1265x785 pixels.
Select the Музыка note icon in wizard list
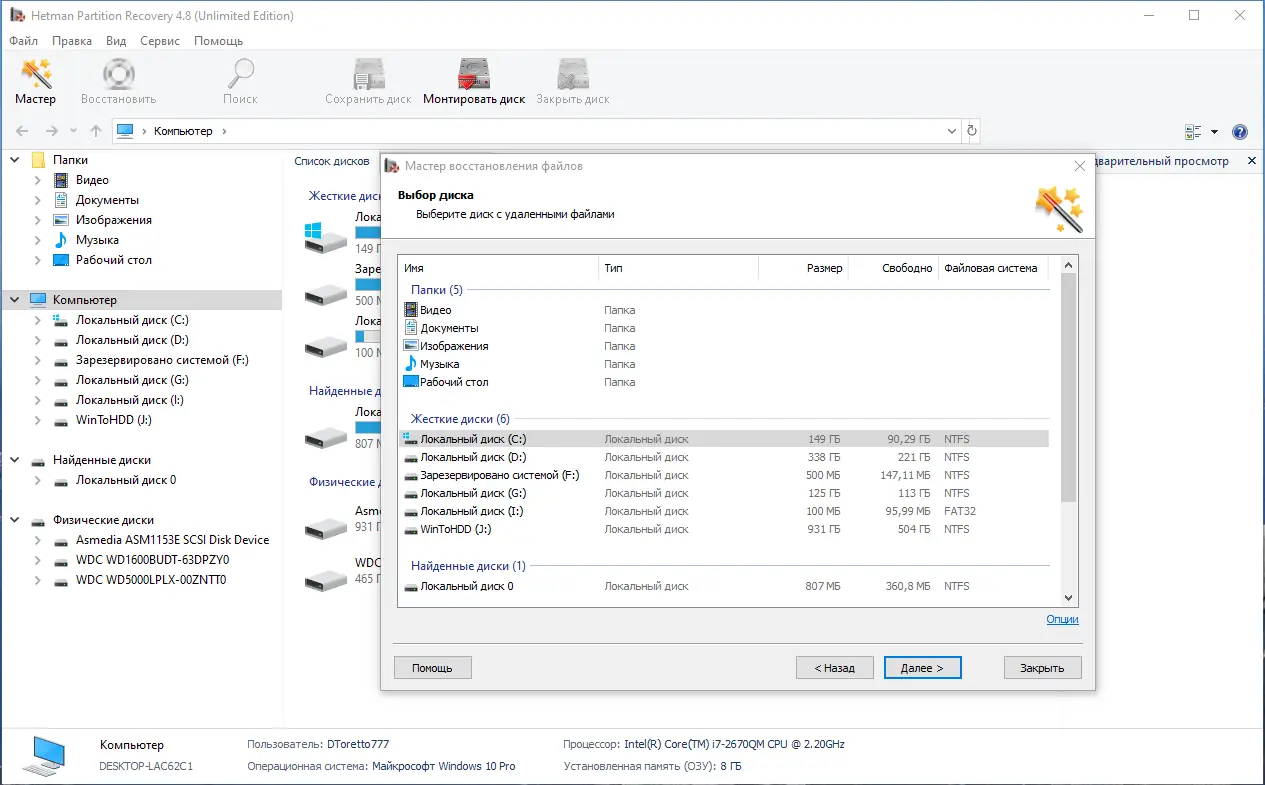[x=411, y=364]
